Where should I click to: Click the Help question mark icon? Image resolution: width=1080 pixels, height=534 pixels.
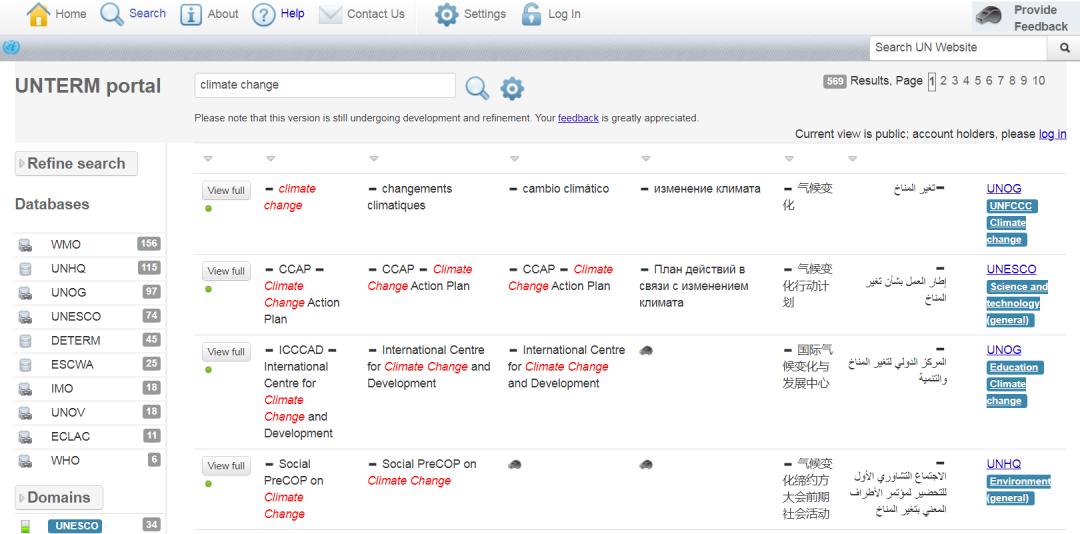(x=263, y=14)
